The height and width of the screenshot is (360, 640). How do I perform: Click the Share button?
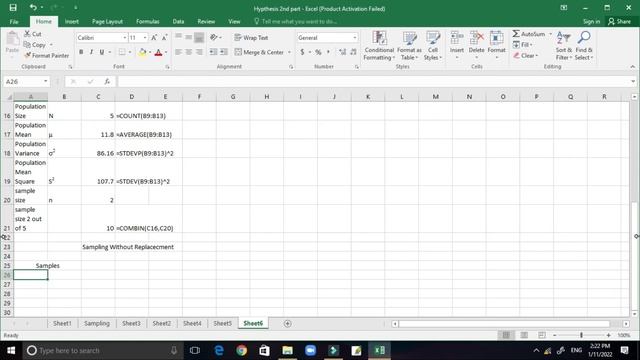(619, 22)
